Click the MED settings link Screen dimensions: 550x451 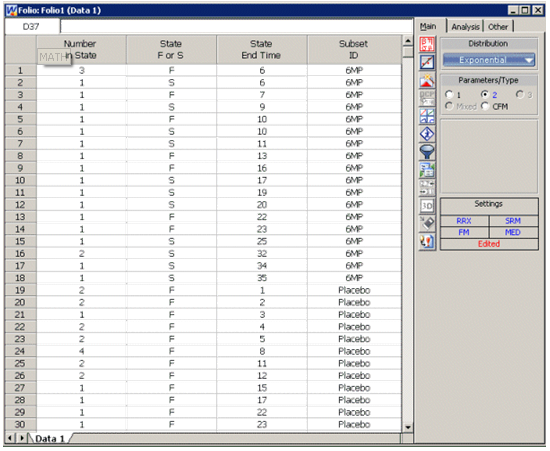point(512,233)
